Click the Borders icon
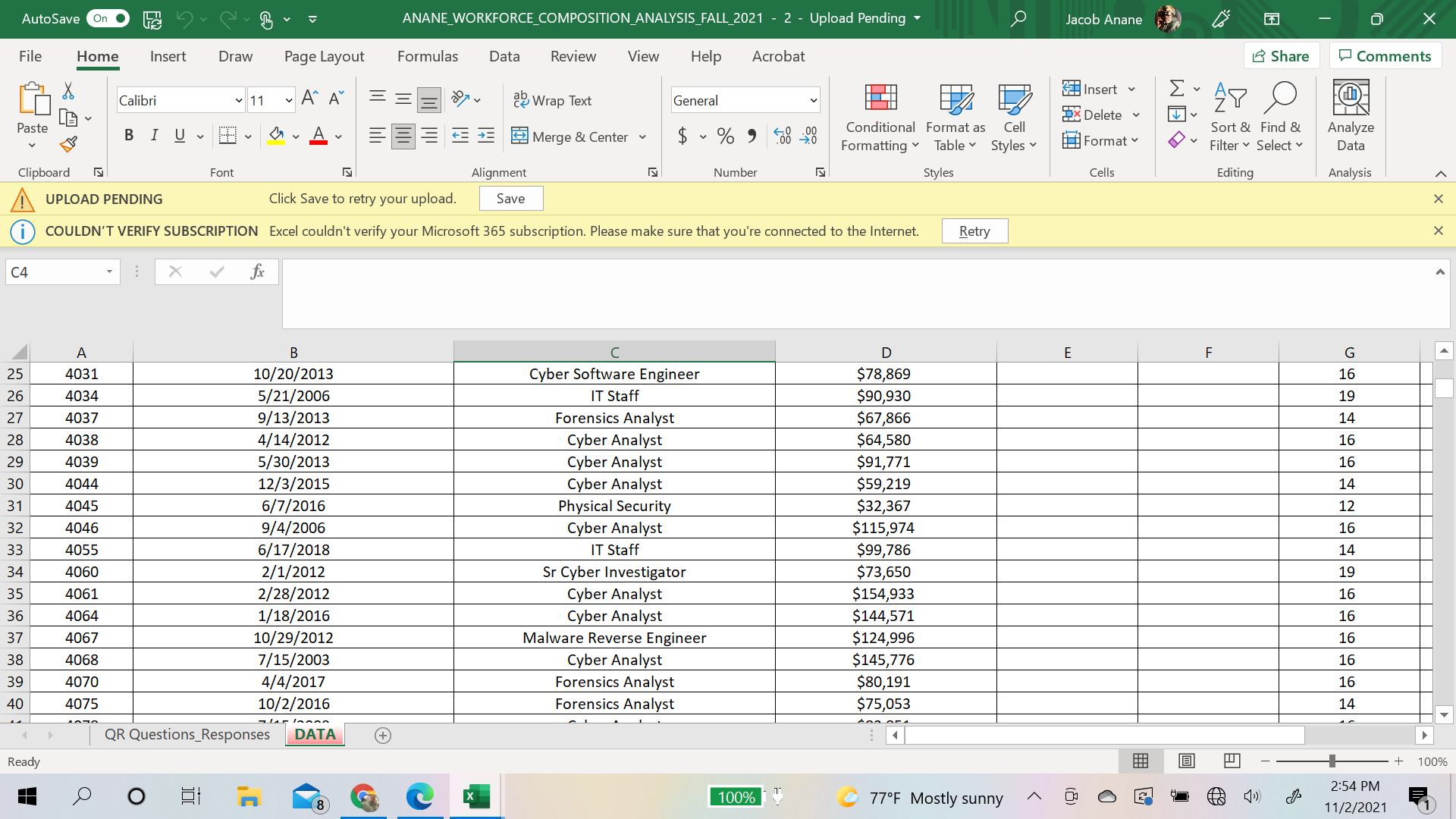The height and width of the screenshot is (819, 1456). (227, 136)
